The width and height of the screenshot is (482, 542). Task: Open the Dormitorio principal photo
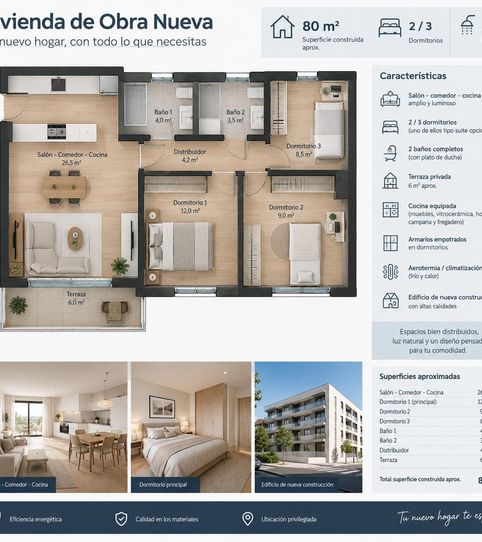191,427
